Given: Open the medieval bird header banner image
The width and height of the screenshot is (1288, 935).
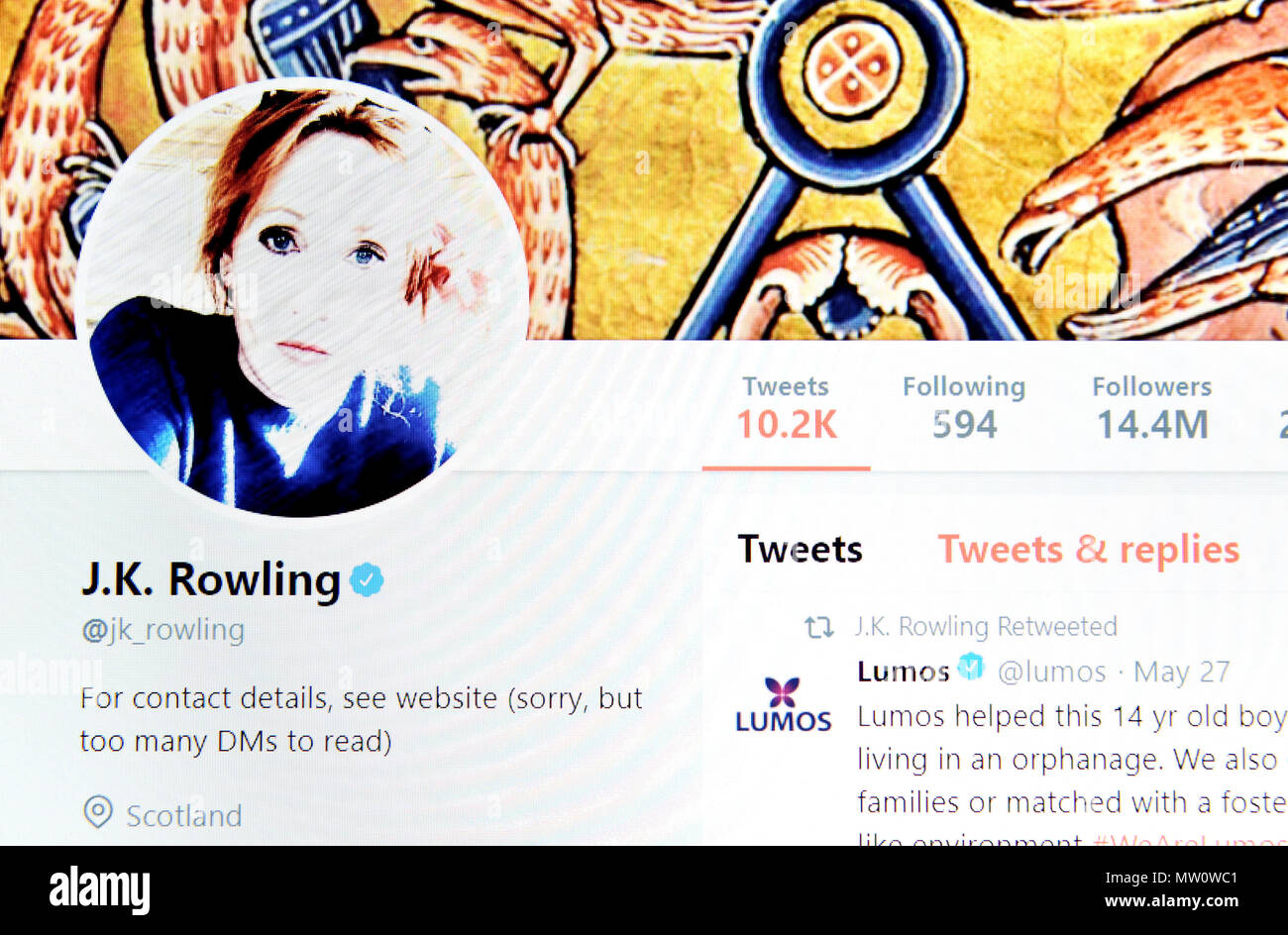Looking at the screenshot, I should tap(644, 169).
